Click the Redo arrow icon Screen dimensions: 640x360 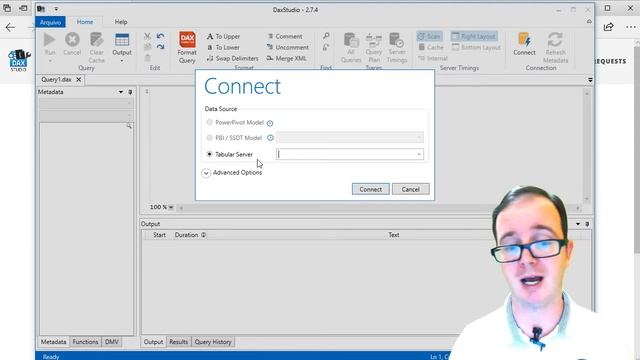click(160, 47)
